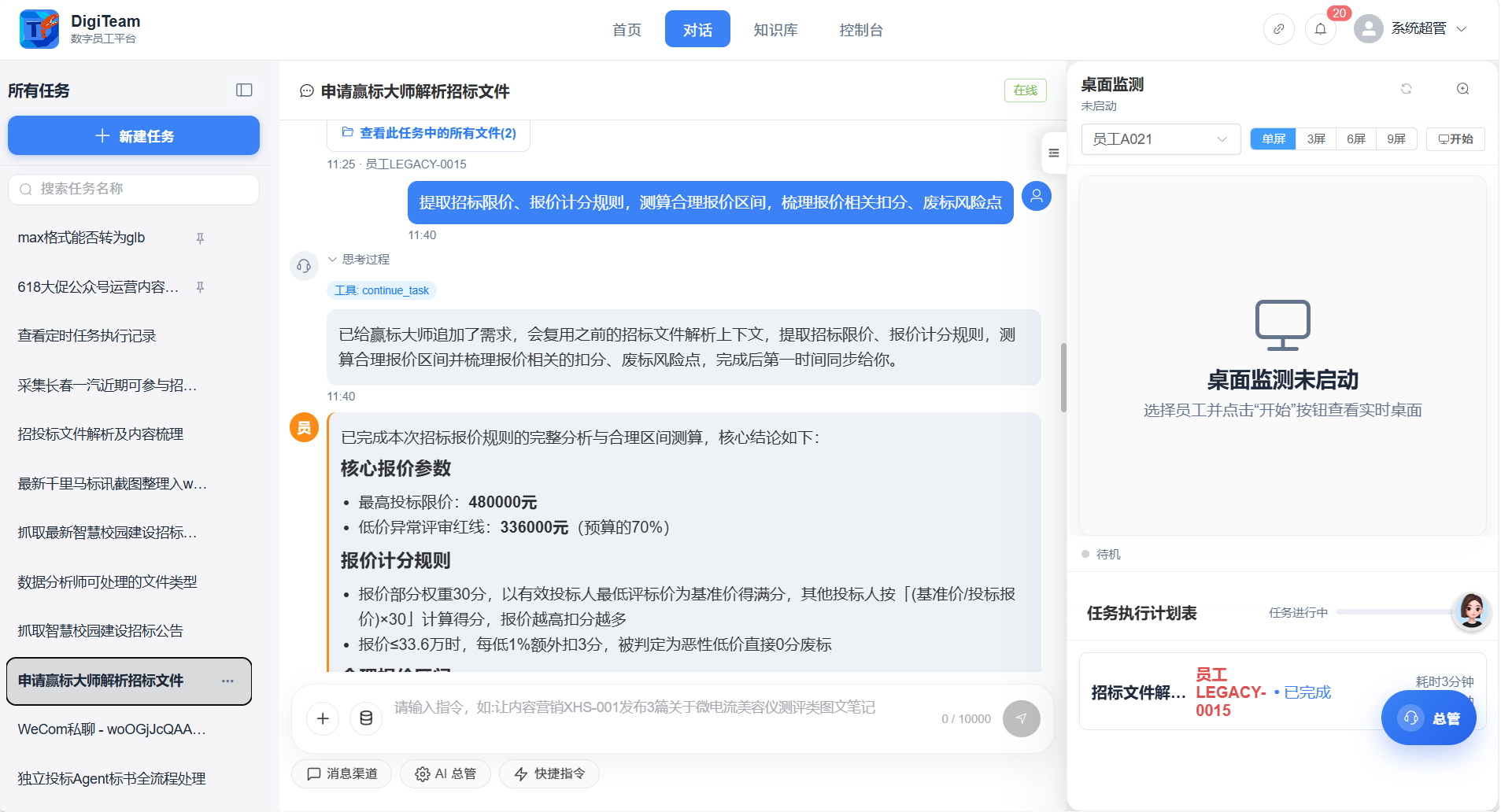Viewport: 1501px width, 812px height.
Task: Click the plus attachment button in input area
Action: click(x=323, y=718)
